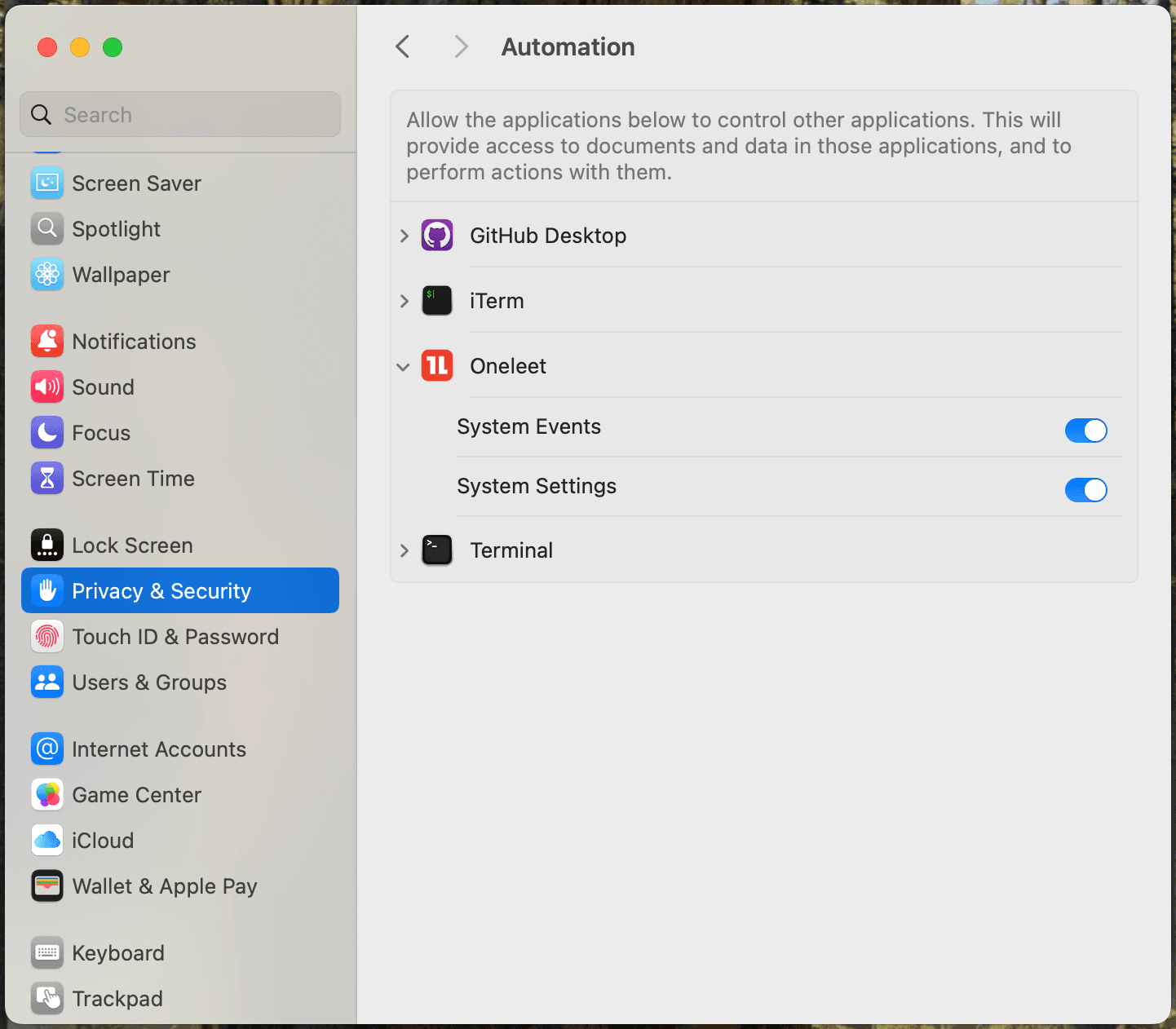1176x1029 pixels.
Task: Open Notifications via the bell icon
Action: tap(46, 341)
